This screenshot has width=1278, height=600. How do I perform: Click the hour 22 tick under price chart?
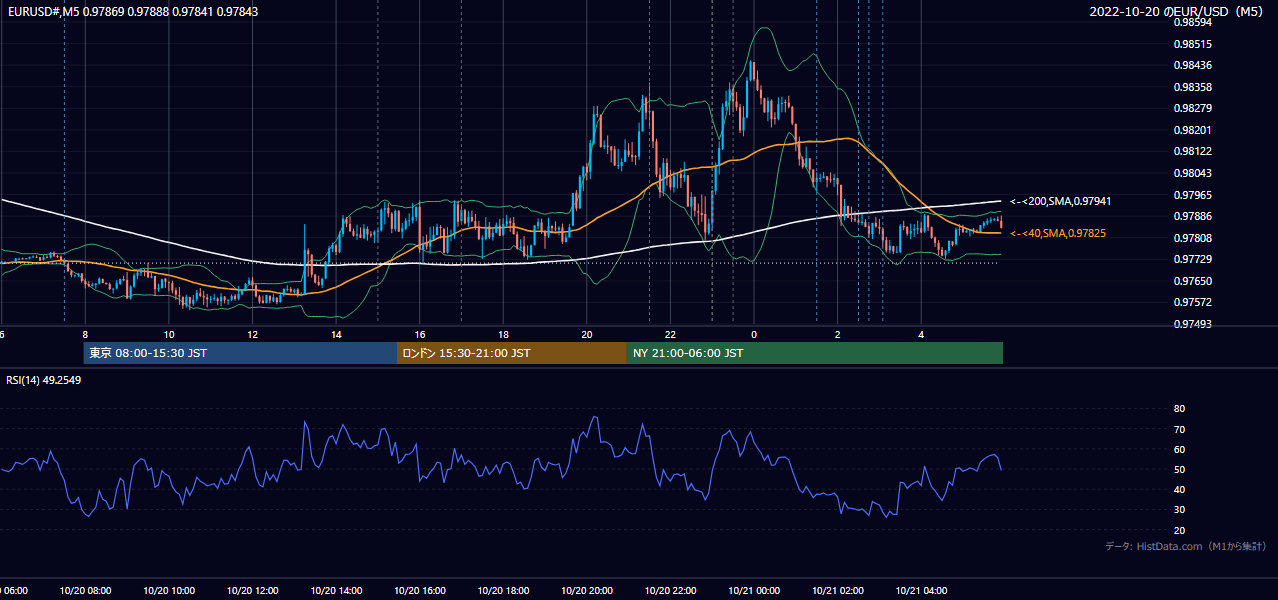point(671,334)
